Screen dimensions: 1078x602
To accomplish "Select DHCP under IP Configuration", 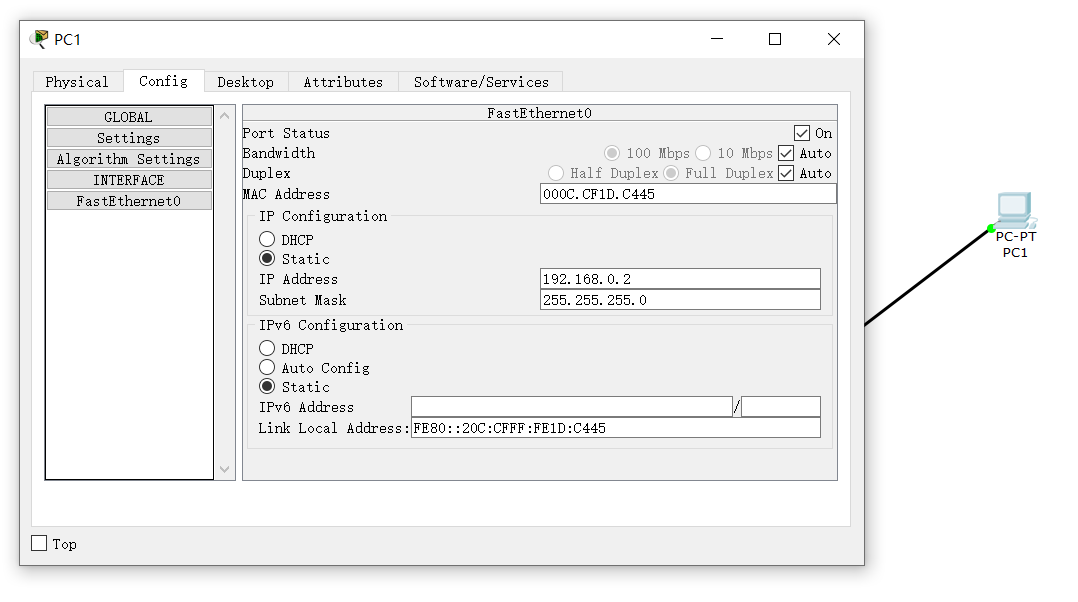I will [267, 239].
